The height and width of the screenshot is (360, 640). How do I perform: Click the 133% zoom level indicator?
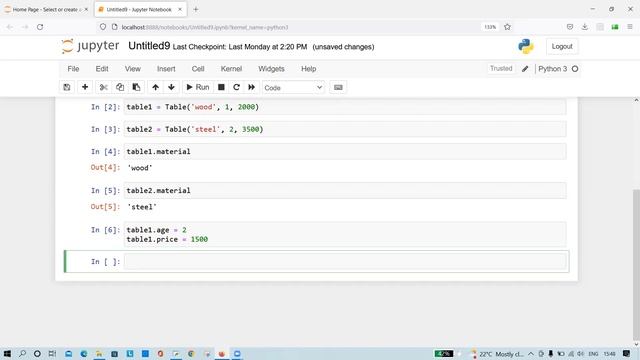[490, 27]
